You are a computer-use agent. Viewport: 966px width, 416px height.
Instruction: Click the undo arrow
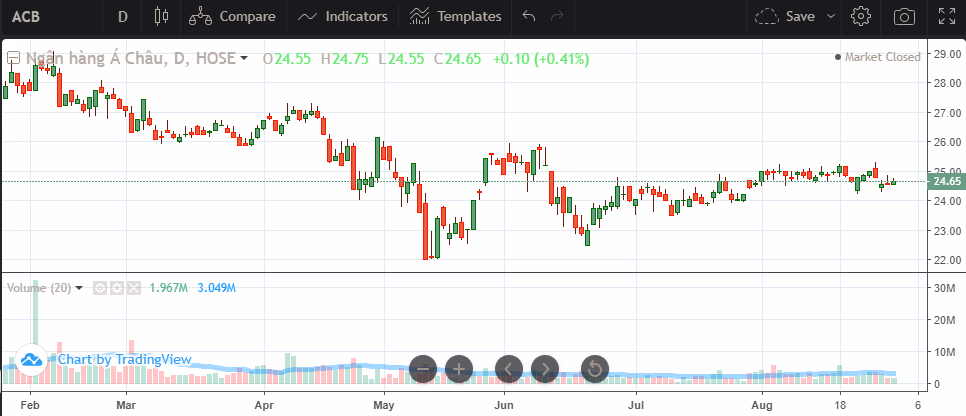click(x=529, y=16)
